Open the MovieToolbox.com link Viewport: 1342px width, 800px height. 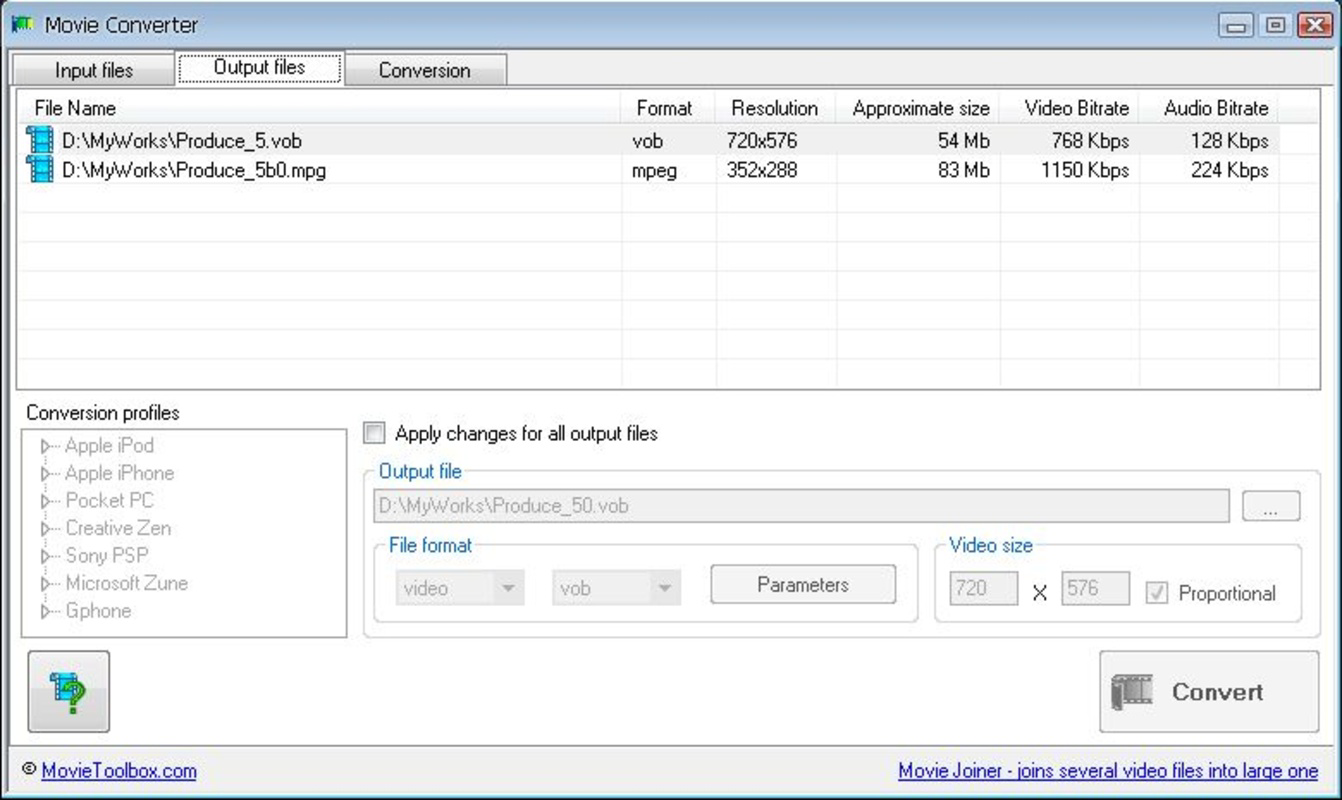click(x=119, y=771)
